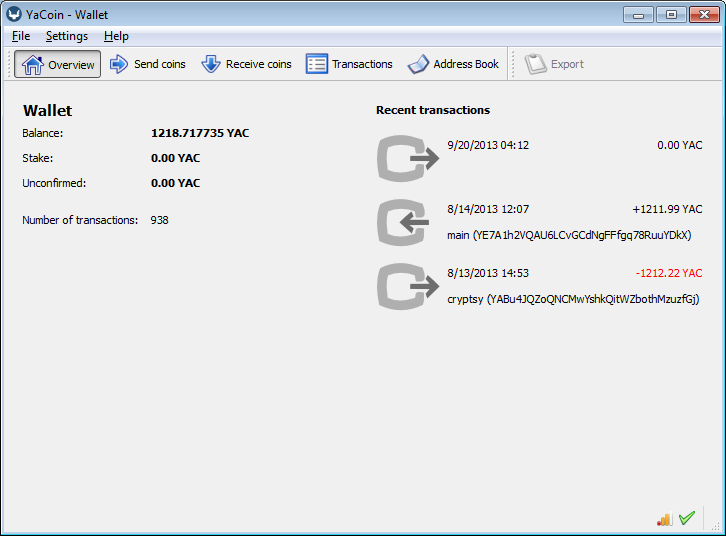Click the Overview house icon
Image resolution: width=726 pixels, height=536 pixels.
[x=32, y=64]
